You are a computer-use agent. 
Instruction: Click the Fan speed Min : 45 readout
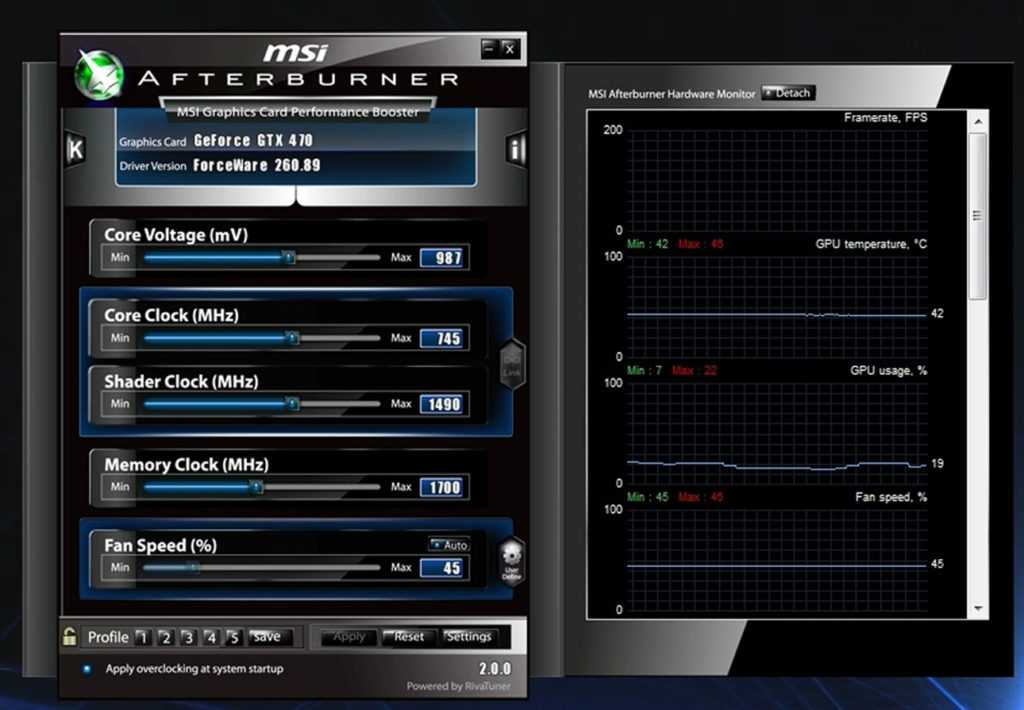point(647,497)
